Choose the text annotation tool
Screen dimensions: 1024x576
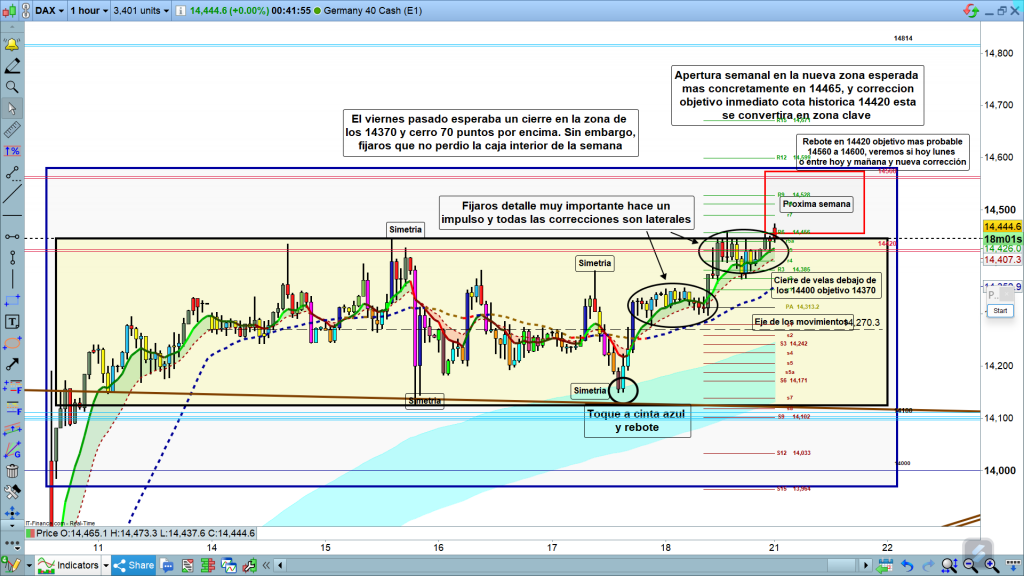pos(12,322)
